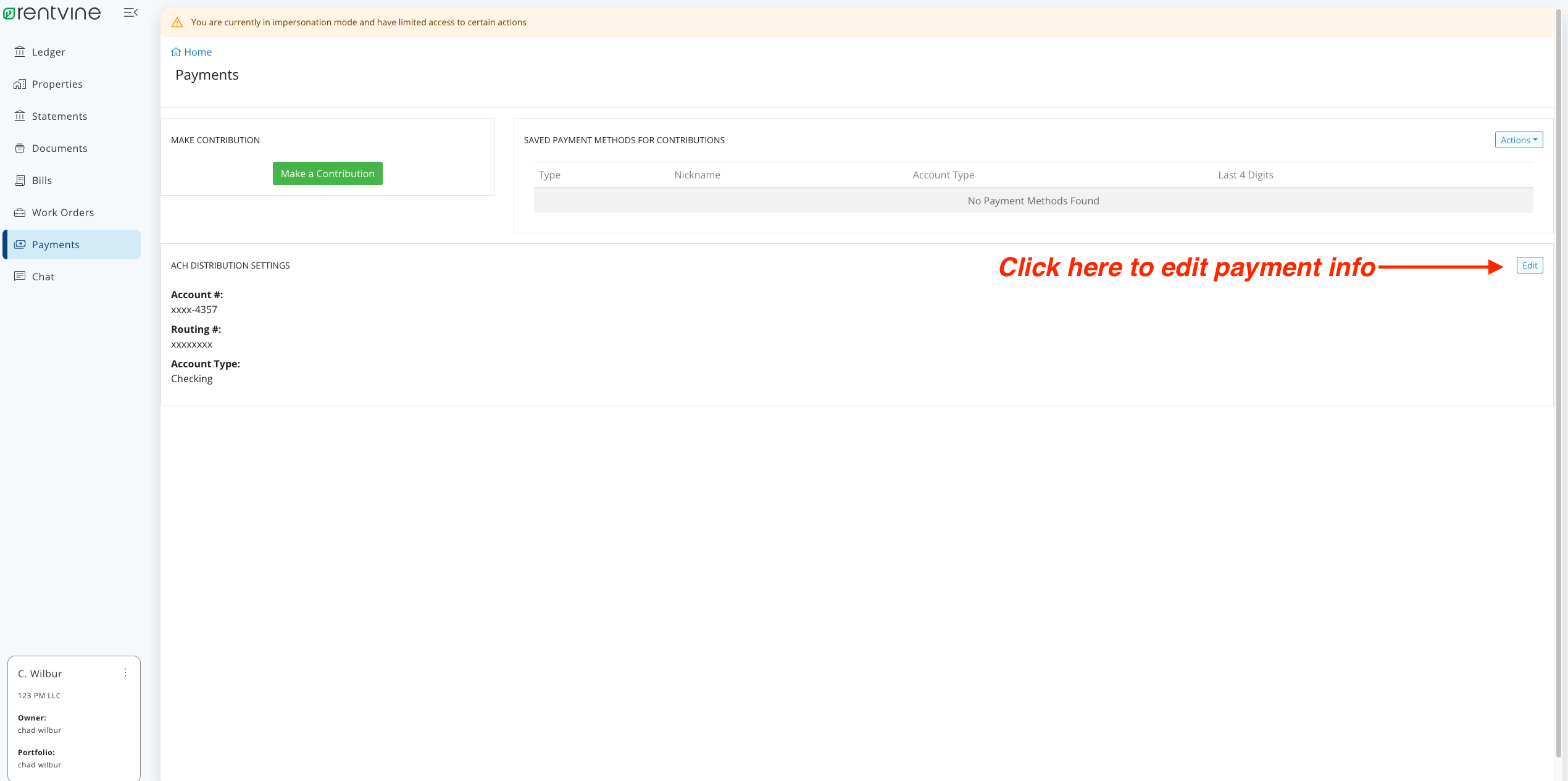Select the Payments menu item

(x=72, y=244)
